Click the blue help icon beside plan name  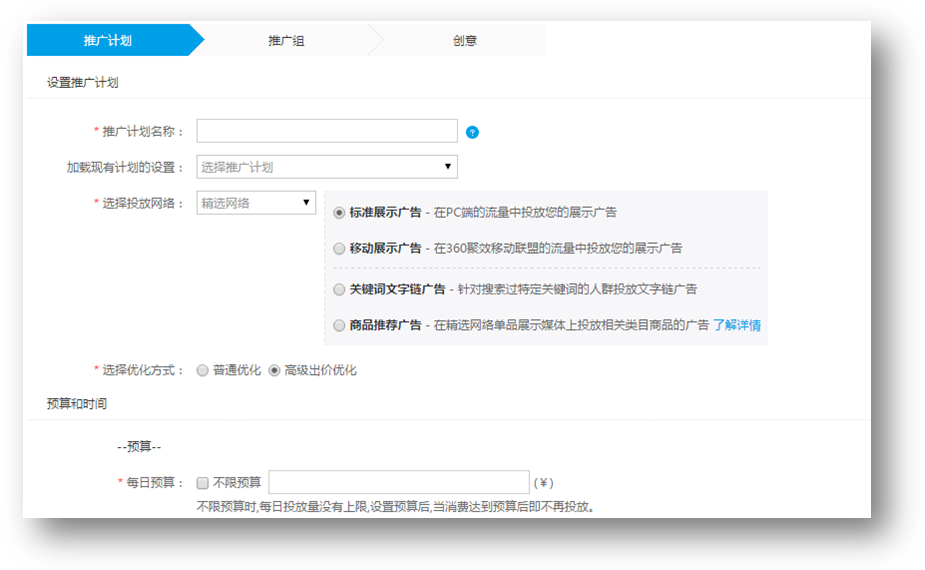(472, 132)
